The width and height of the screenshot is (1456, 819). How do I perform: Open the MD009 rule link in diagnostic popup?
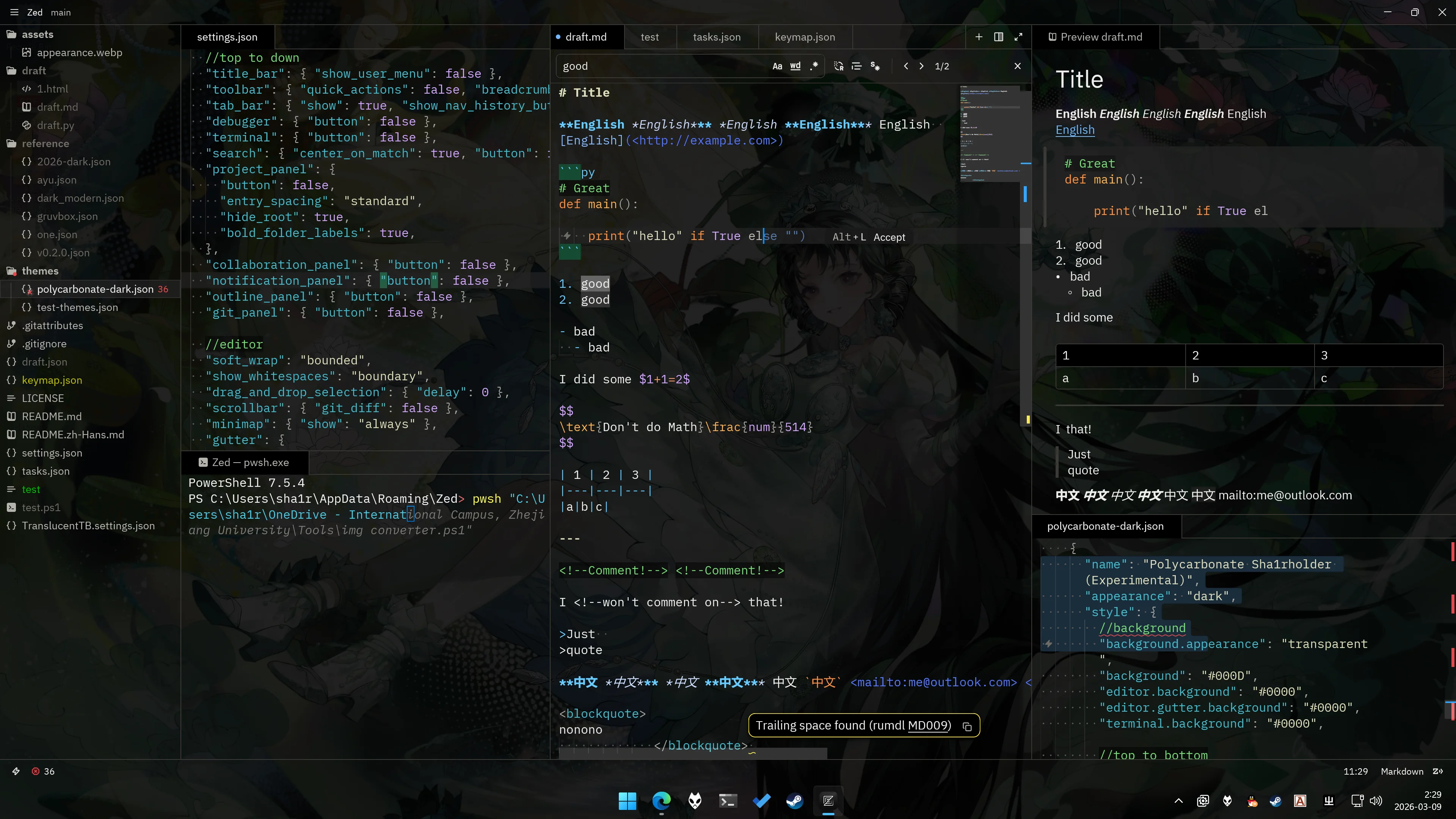coord(928,726)
